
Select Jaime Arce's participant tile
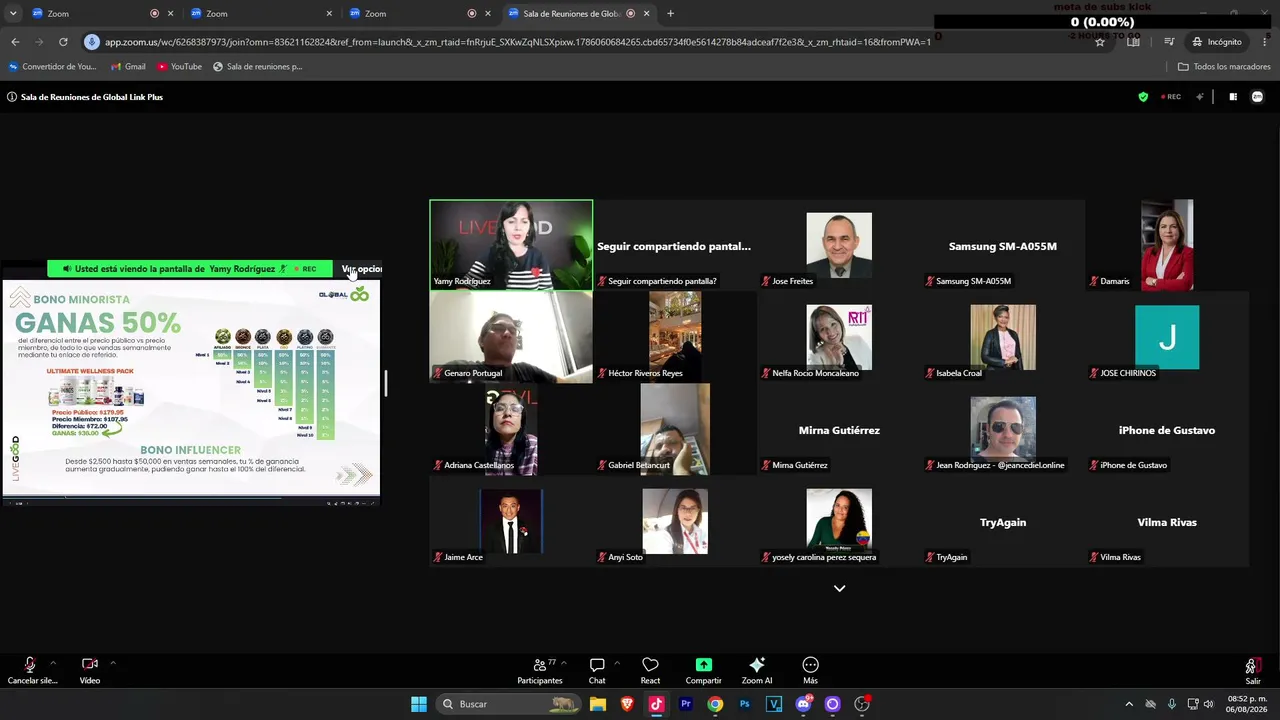pos(511,521)
